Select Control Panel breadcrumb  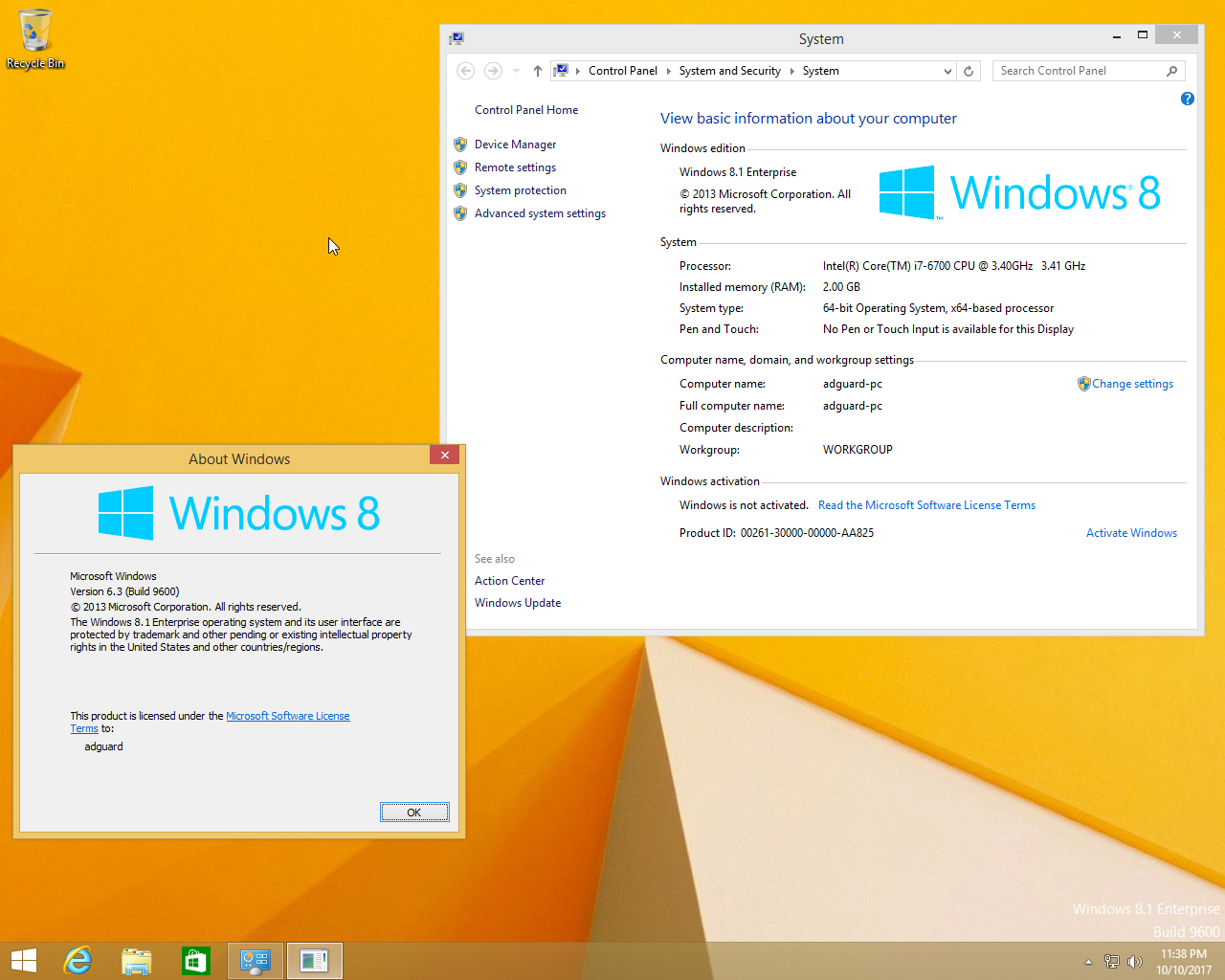click(x=623, y=71)
